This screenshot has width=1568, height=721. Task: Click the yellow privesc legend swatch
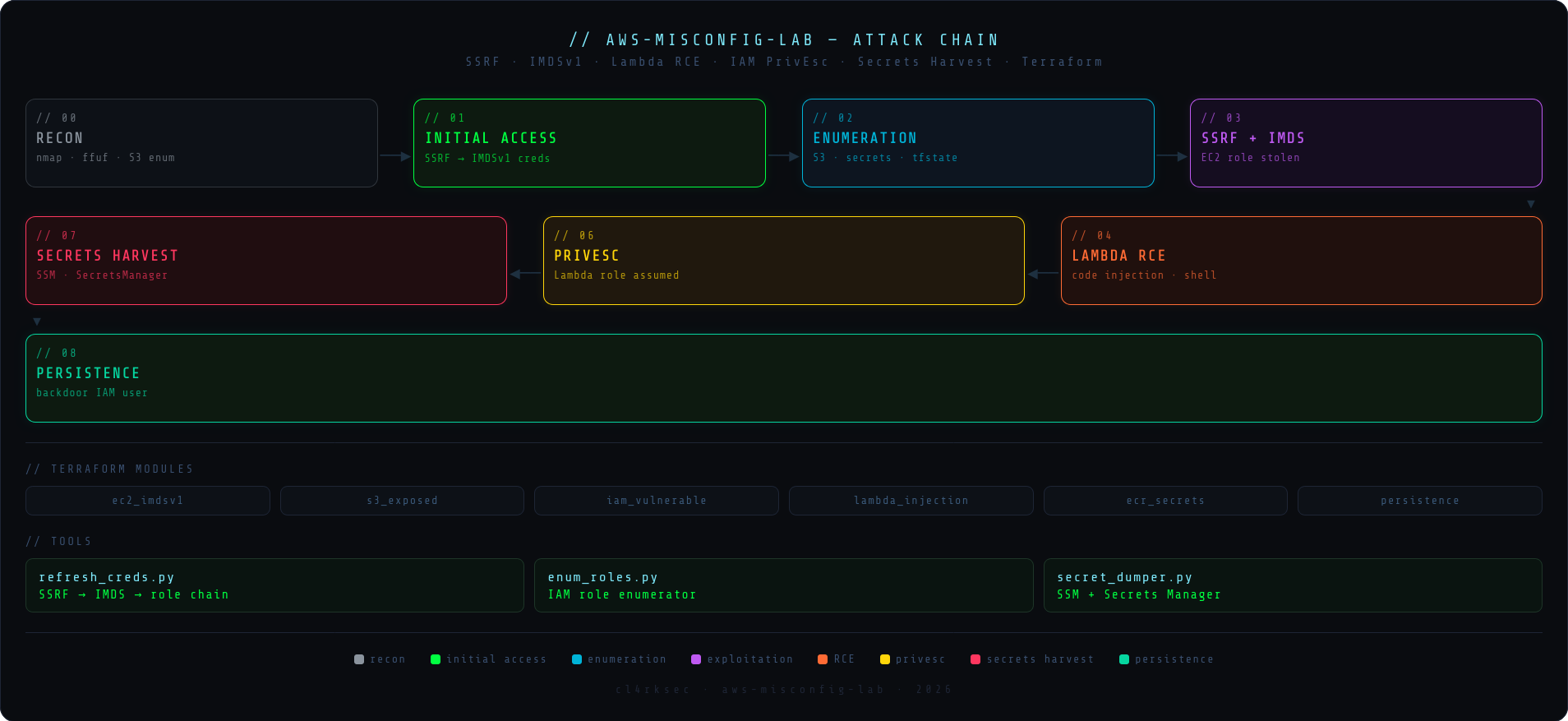point(885,659)
